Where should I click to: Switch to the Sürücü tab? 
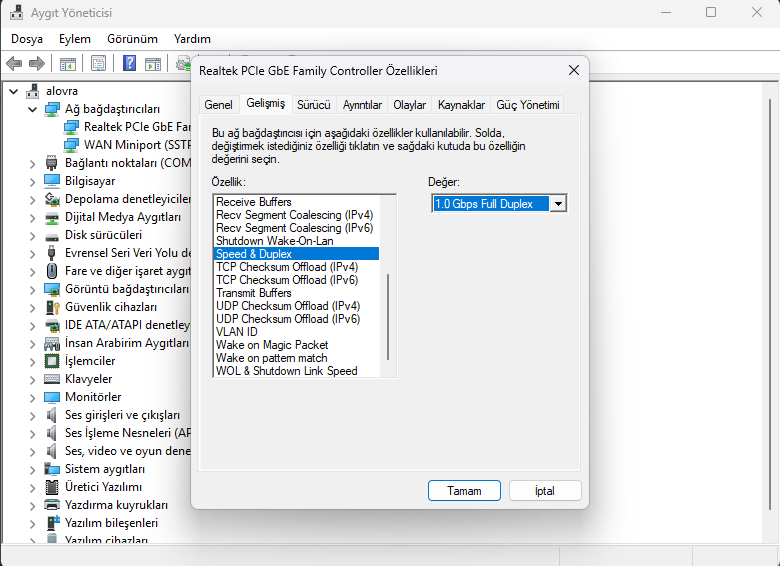(x=314, y=105)
